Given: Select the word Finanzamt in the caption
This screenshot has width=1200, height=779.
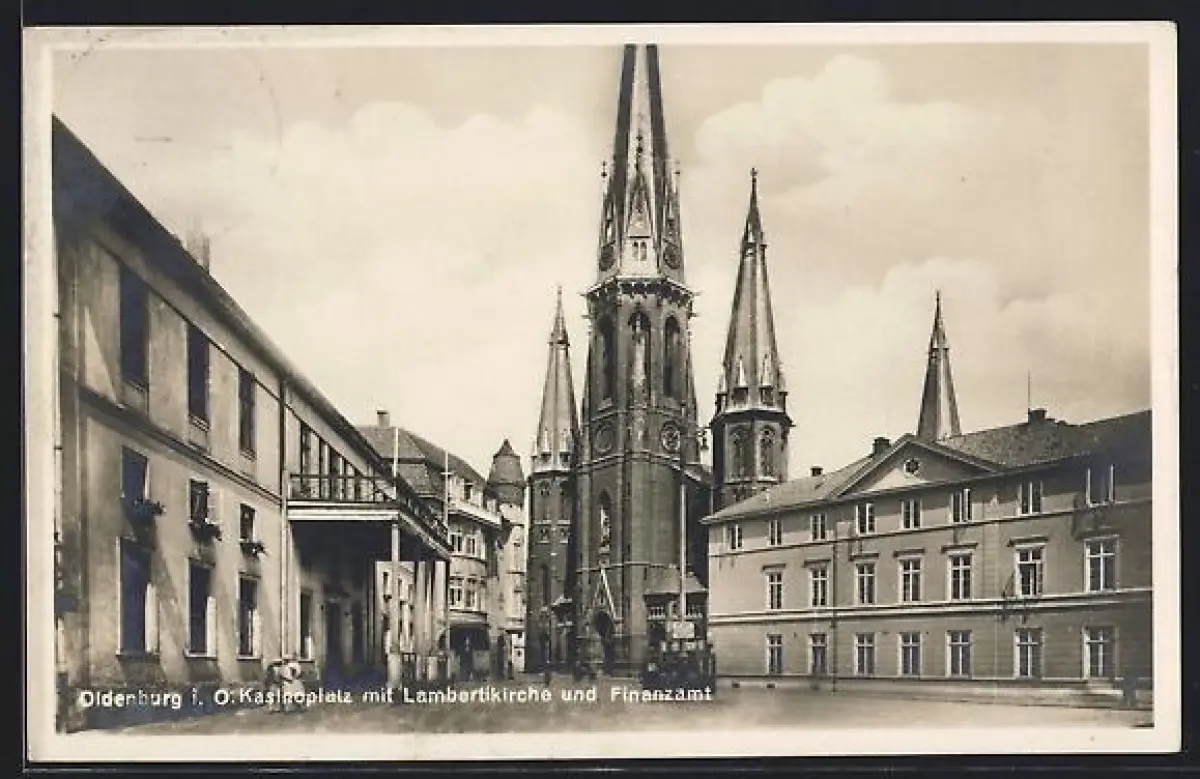Looking at the screenshot, I should coord(661,693).
